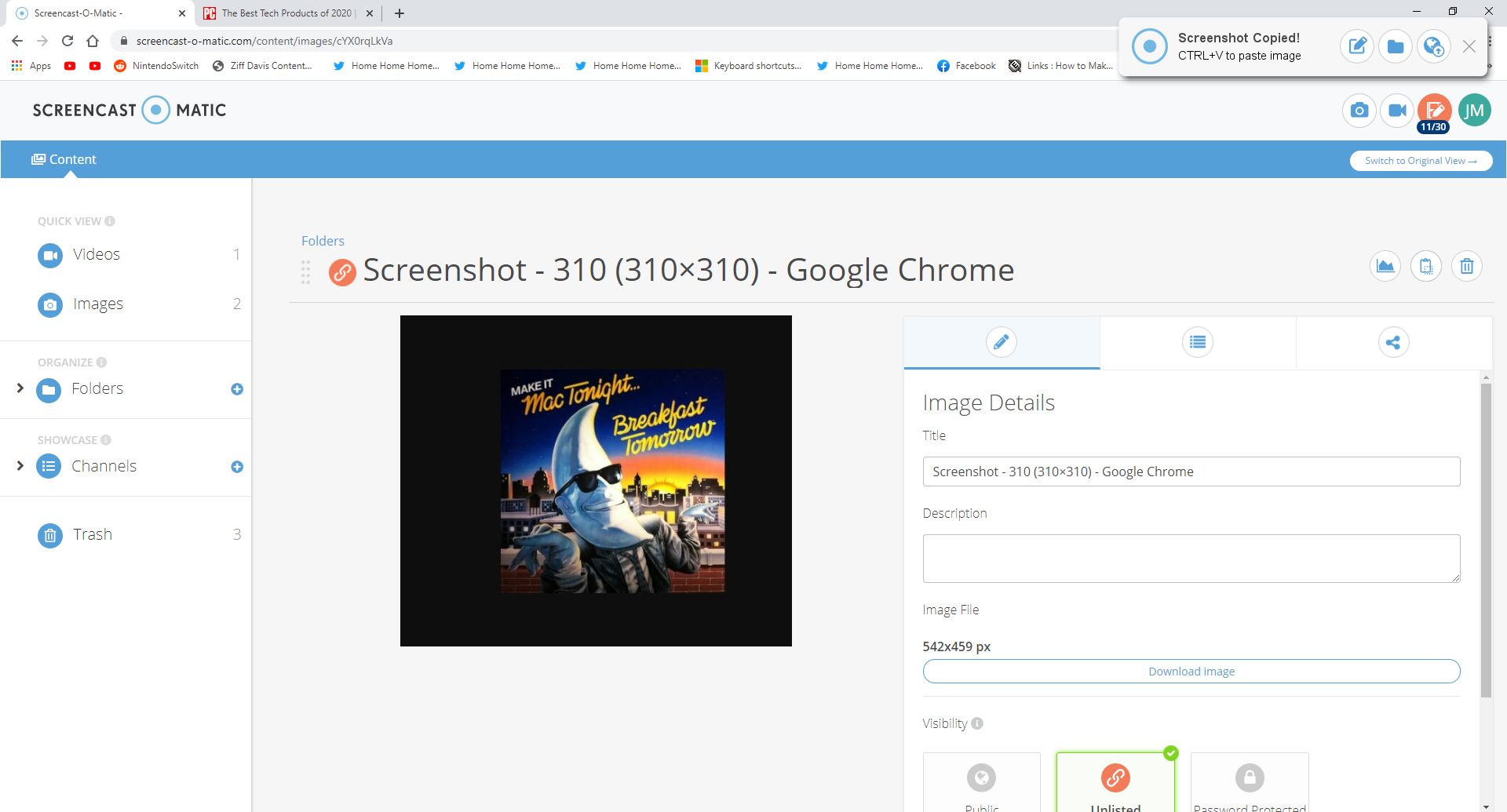
Task: Open the JM user avatar menu
Action: [x=1474, y=111]
